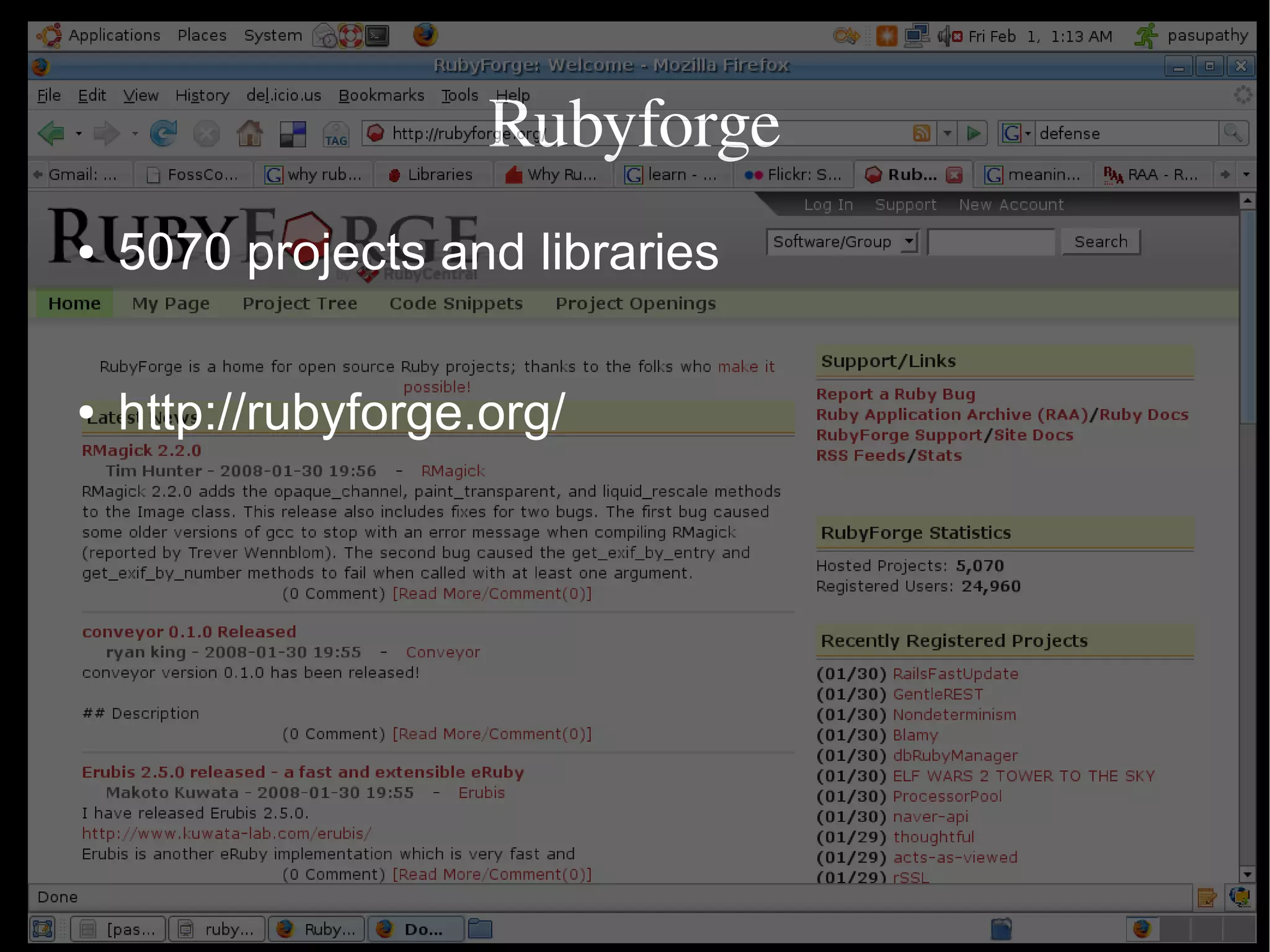Click the network monitor tray icon
Image resolution: width=1270 pixels, height=952 pixels.
(x=917, y=35)
